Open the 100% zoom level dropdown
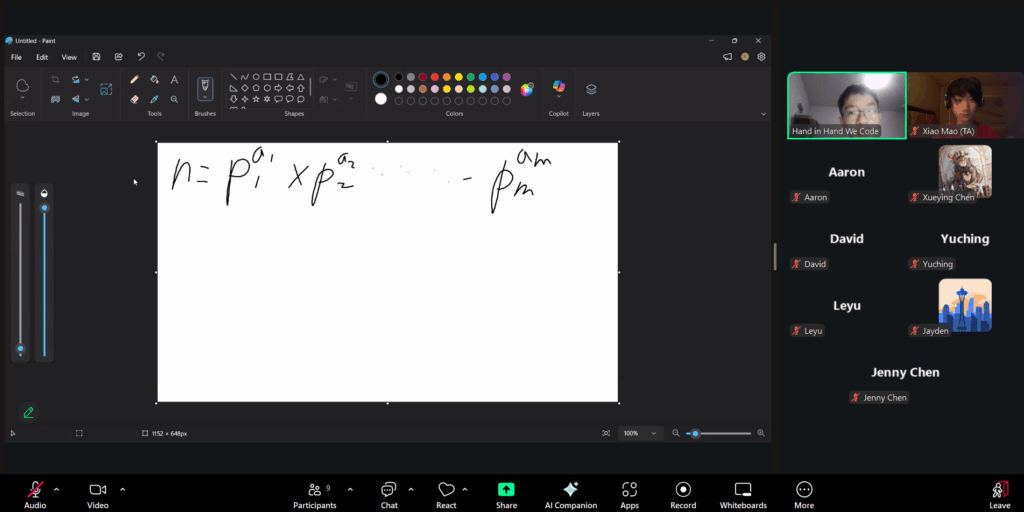This screenshot has height=512, width=1024. (x=640, y=433)
